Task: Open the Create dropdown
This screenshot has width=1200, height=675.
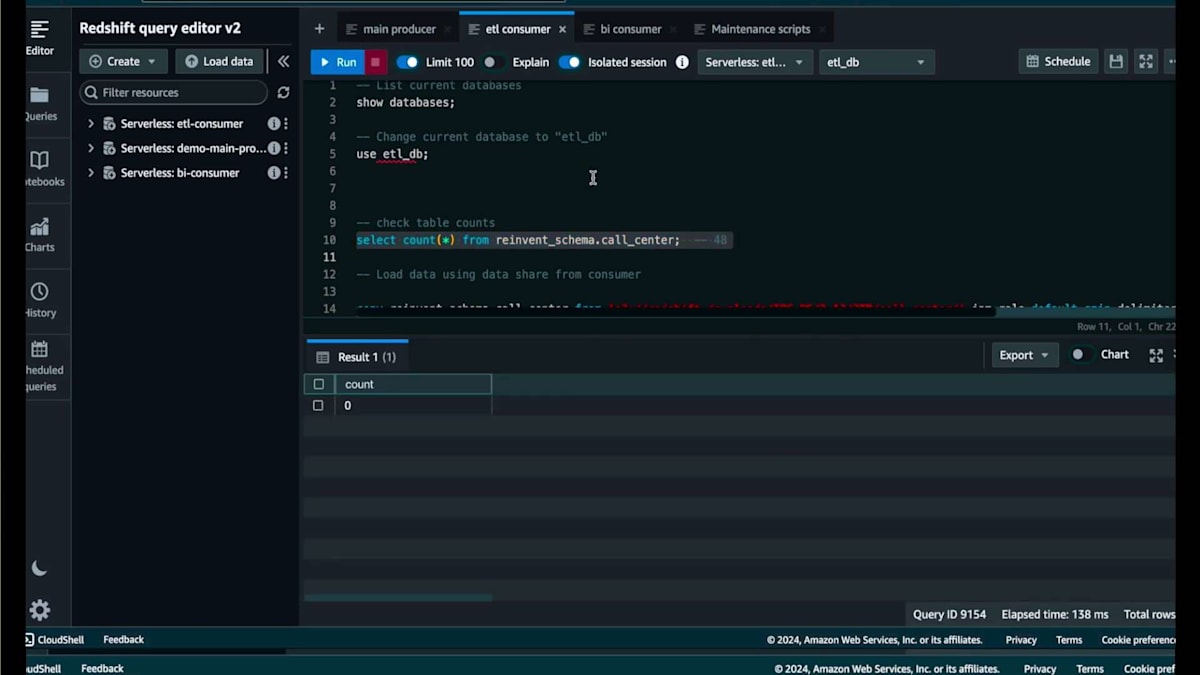Action: tap(123, 61)
